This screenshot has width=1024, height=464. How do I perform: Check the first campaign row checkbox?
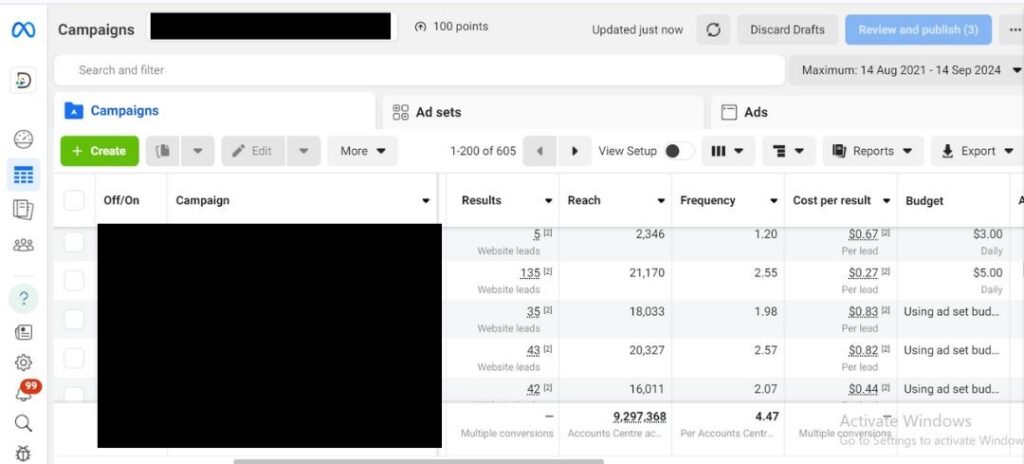(74, 241)
